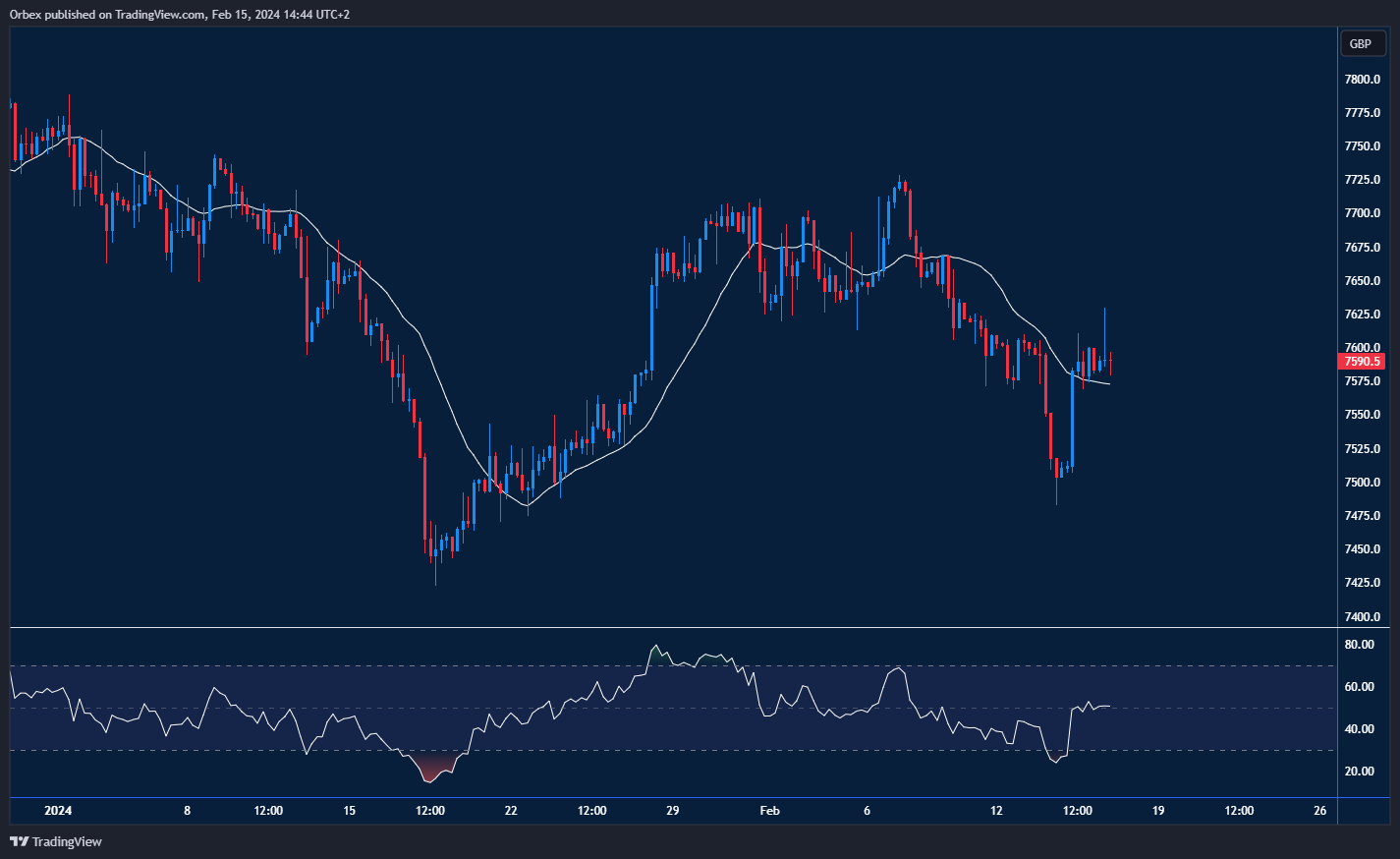Select the 22 date on time axis
Viewport: 1400px width, 859px height.
pos(511,811)
